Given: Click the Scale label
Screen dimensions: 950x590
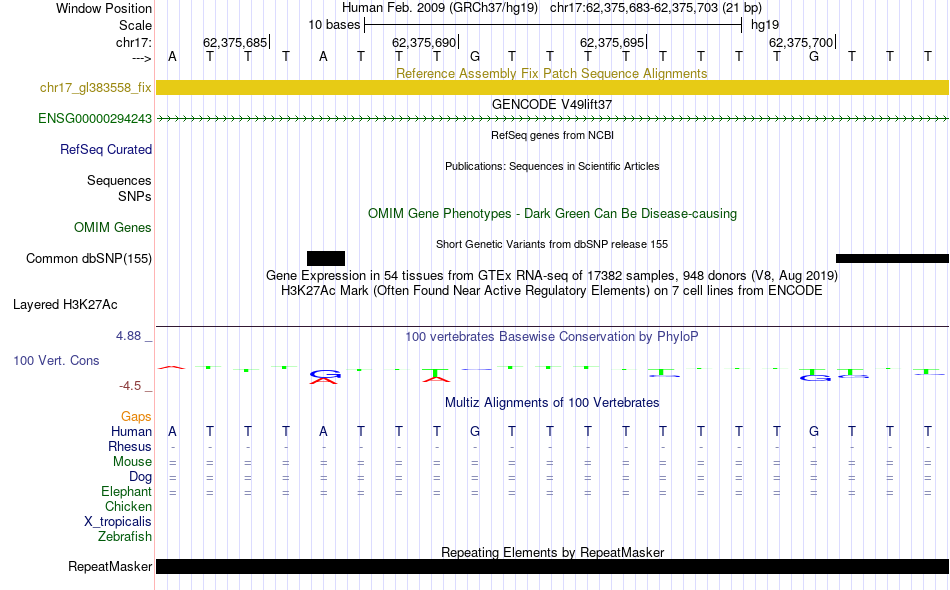Looking at the screenshot, I should click(135, 25).
